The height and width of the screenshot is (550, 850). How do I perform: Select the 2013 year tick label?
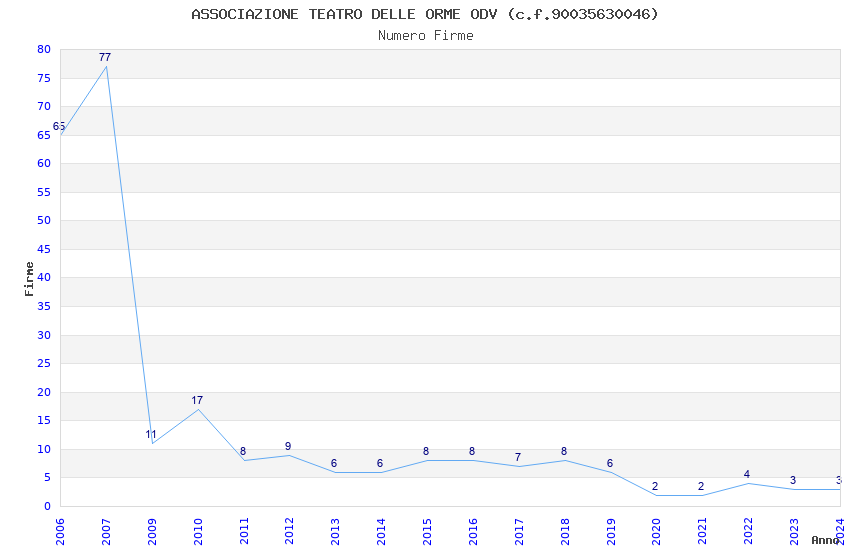click(x=335, y=527)
